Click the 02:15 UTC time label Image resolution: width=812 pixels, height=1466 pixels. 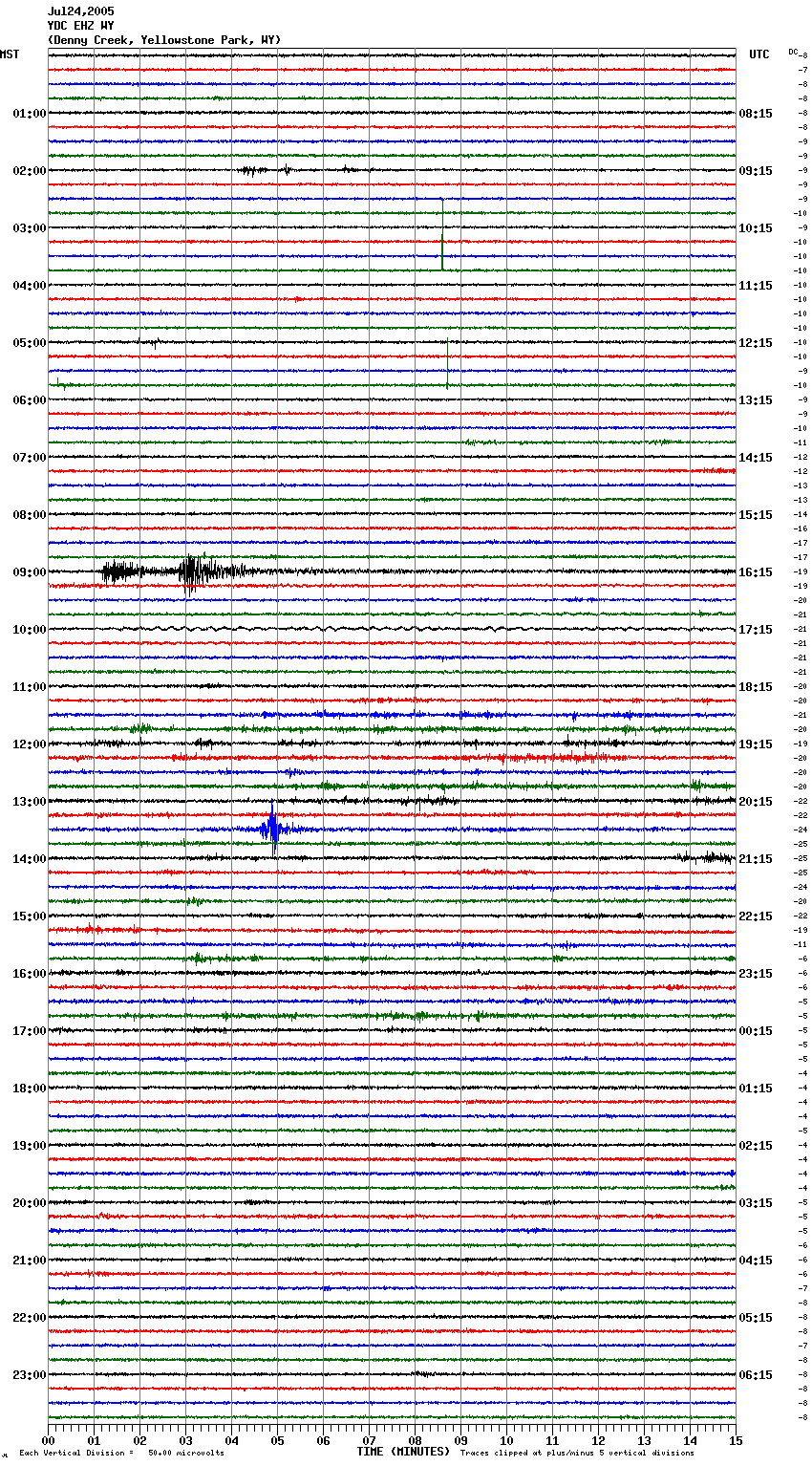[756, 1146]
